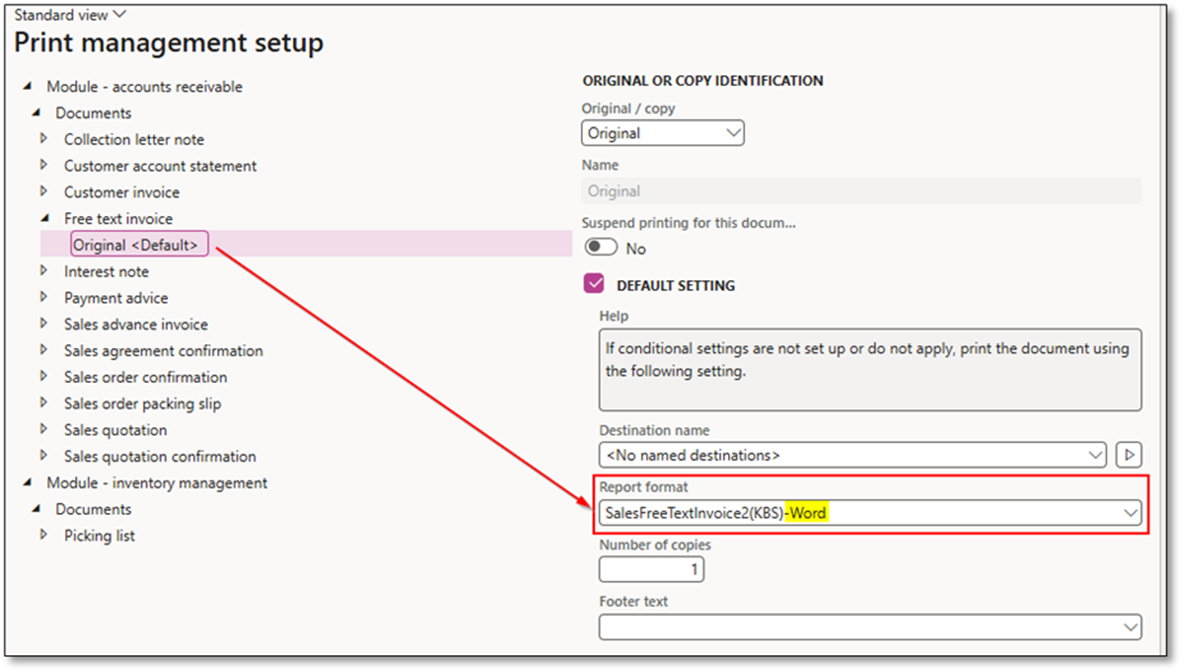This screenshot has width=1184, height=672.
Task: Expand the Interest note node
Action: click(x=44, y=271)
